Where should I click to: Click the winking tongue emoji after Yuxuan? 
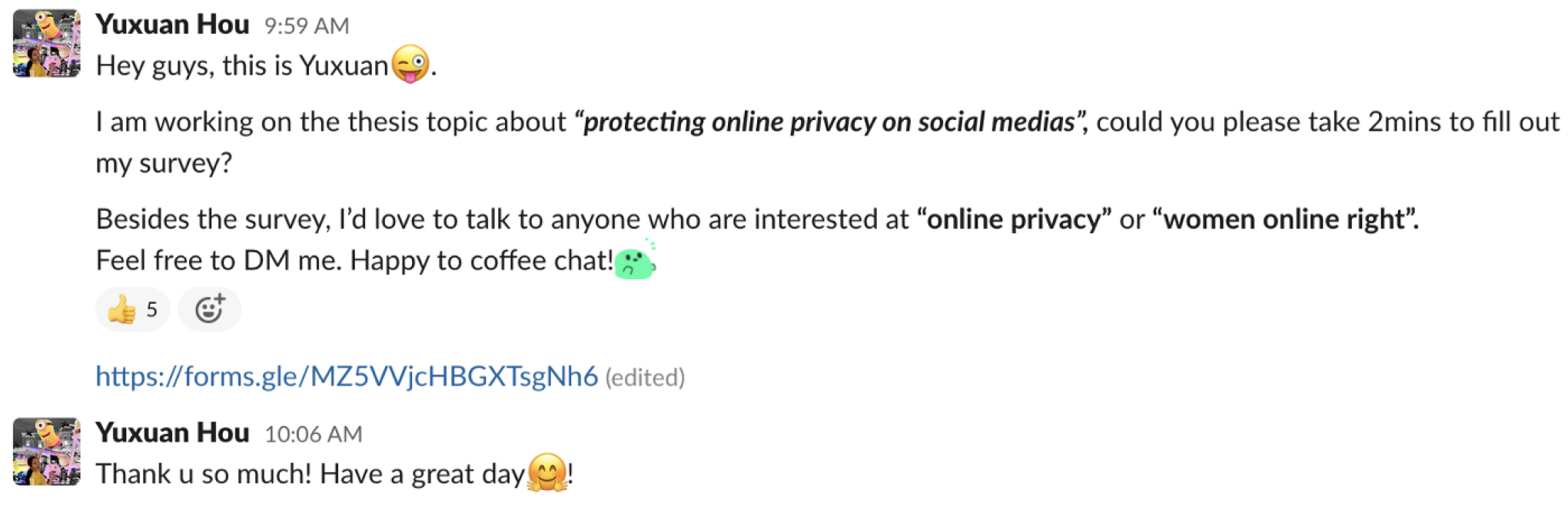coord(410,65)
